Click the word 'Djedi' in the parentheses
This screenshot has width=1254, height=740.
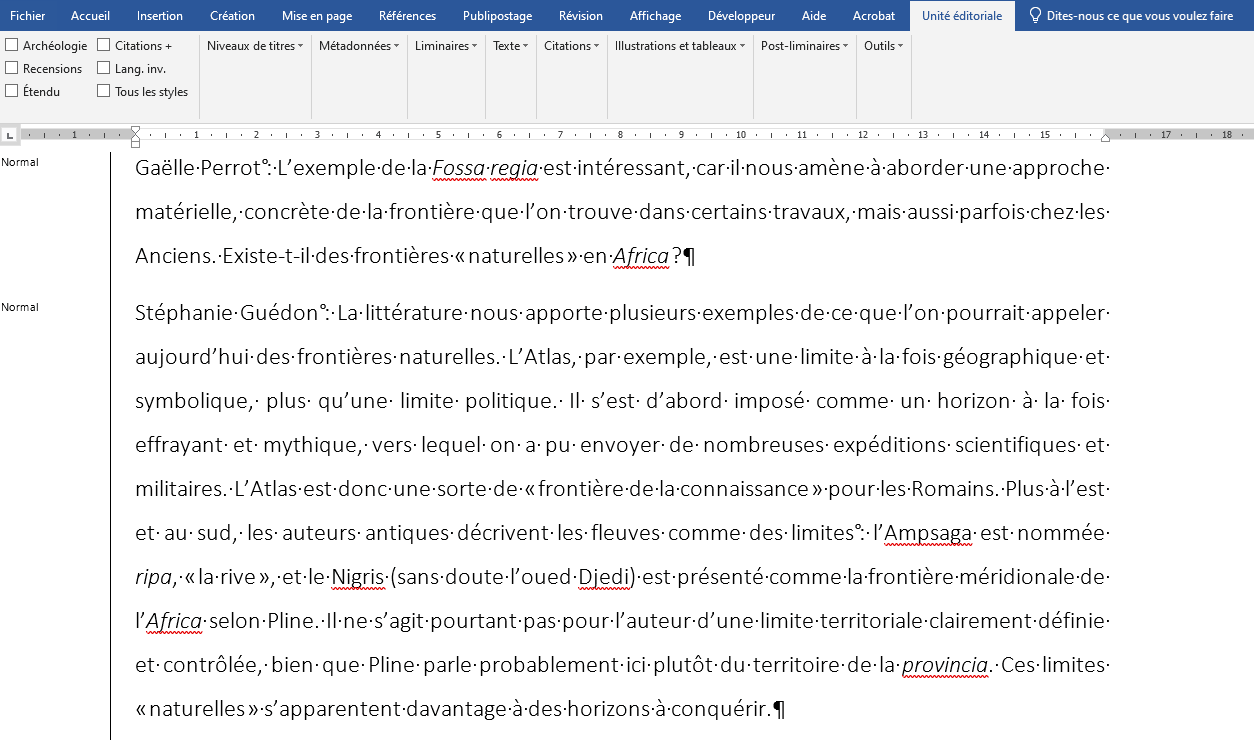606,577
